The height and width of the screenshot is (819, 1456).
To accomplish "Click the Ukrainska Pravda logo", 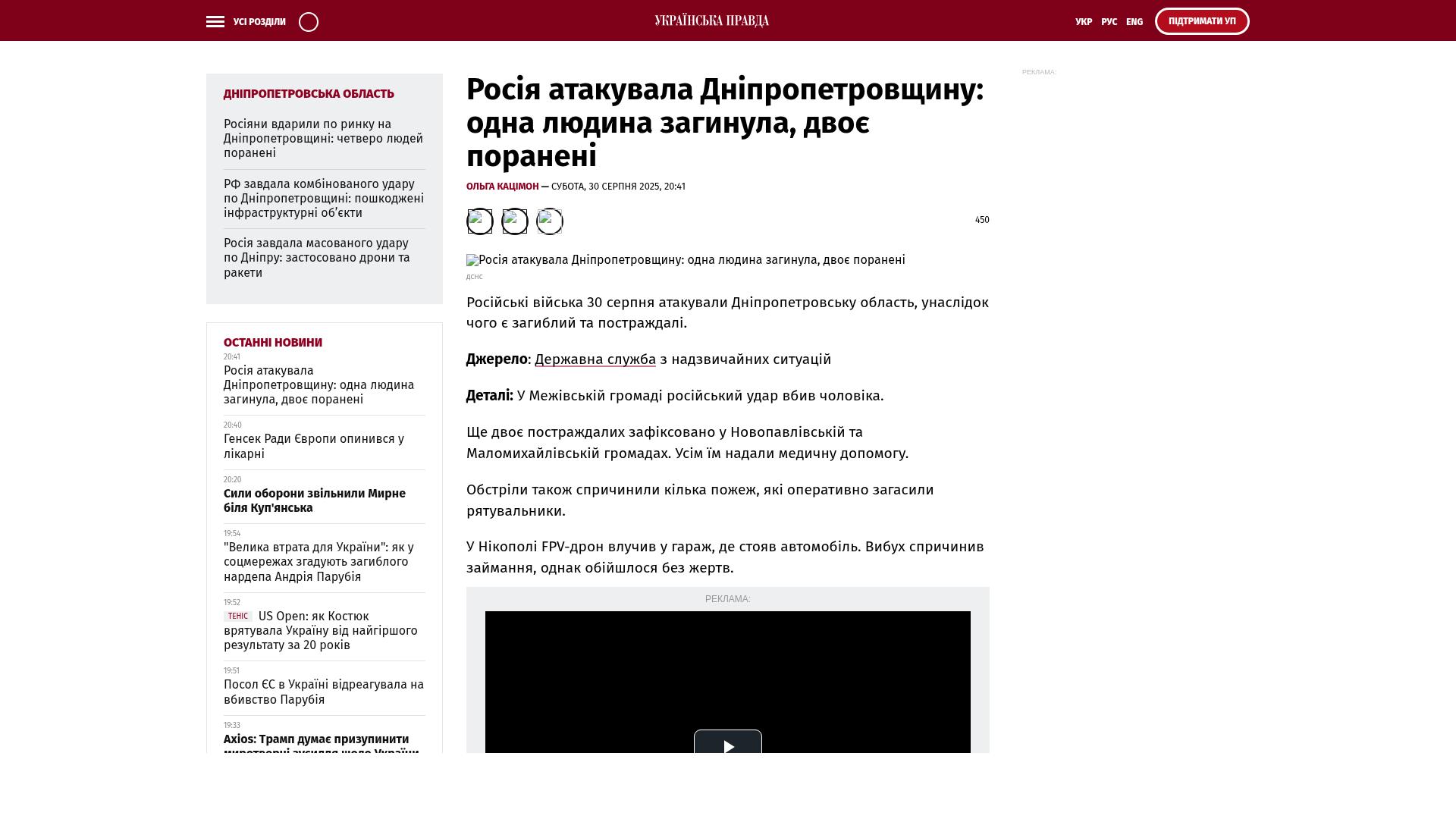I will tap(710, 20).
